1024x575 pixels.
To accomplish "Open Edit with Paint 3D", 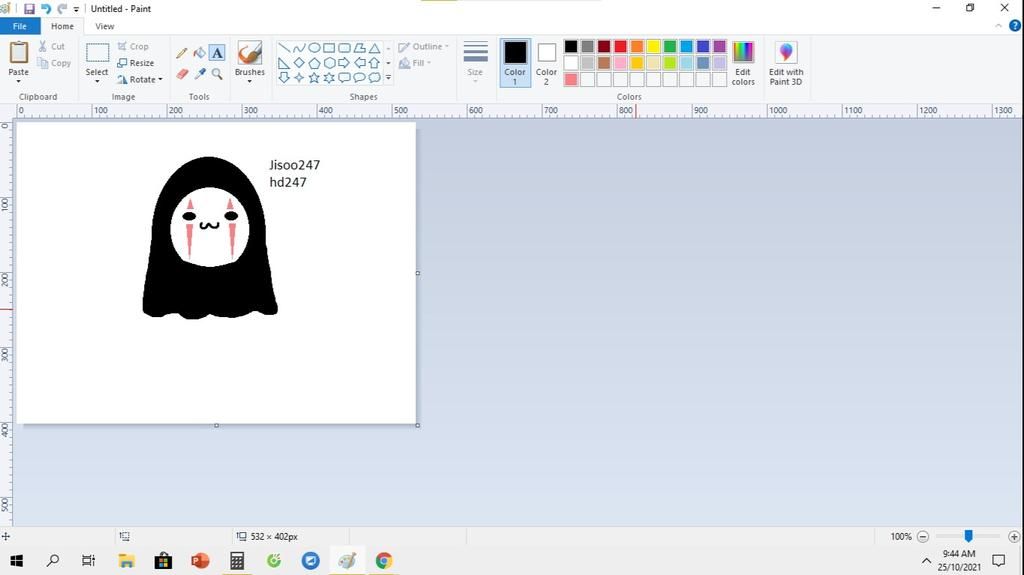I will click(x=785, y=62).
